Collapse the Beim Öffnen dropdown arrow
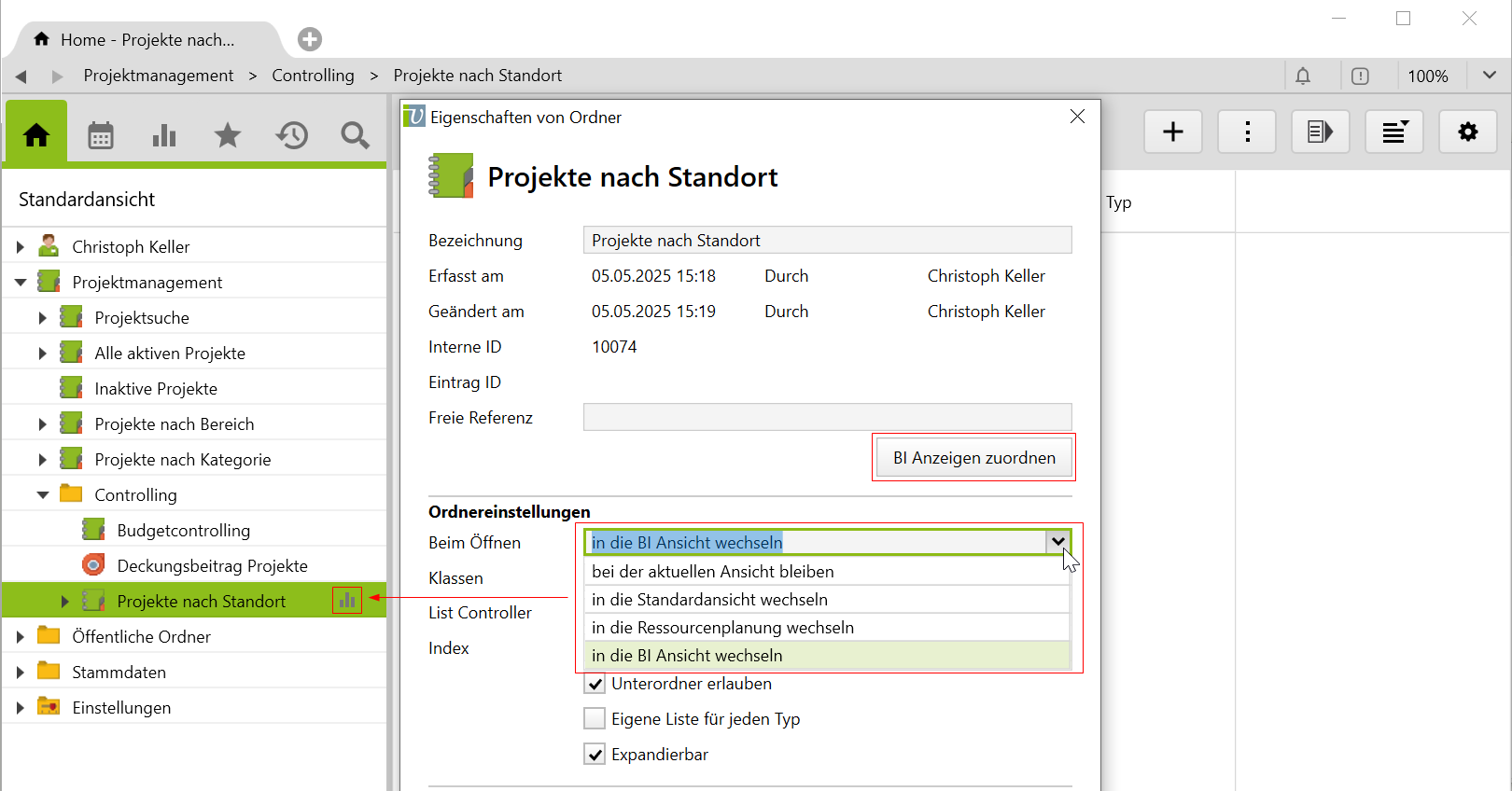The width and height of the screenshot is (1512, 791). point(1057,542)
